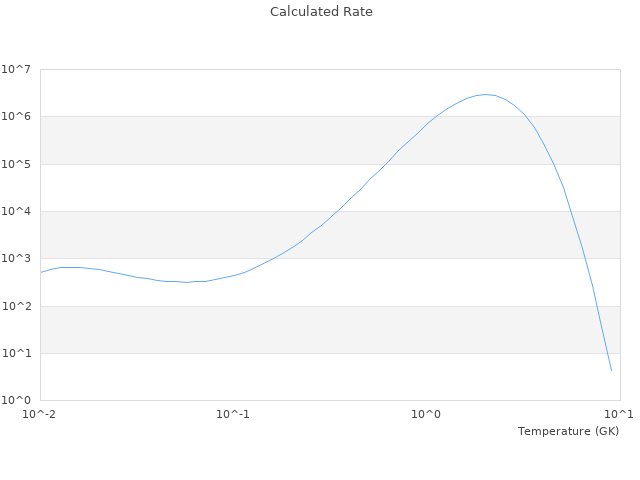Click the peak of the blue curve
The height and width of the screenshot is (480, 640).
[486, 94]
